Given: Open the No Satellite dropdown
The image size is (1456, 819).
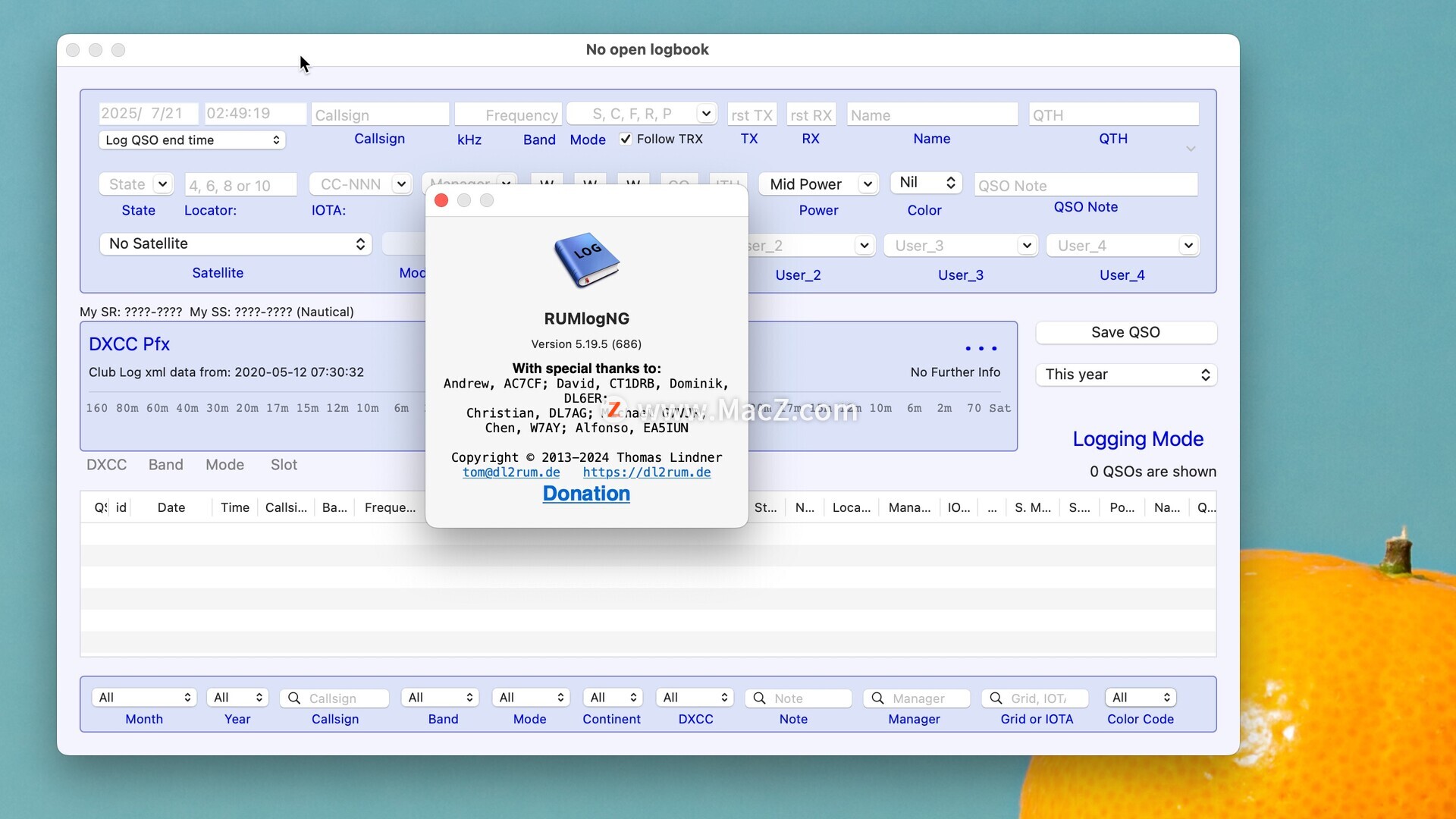Looking at the screenshot, I should (235, 243).
